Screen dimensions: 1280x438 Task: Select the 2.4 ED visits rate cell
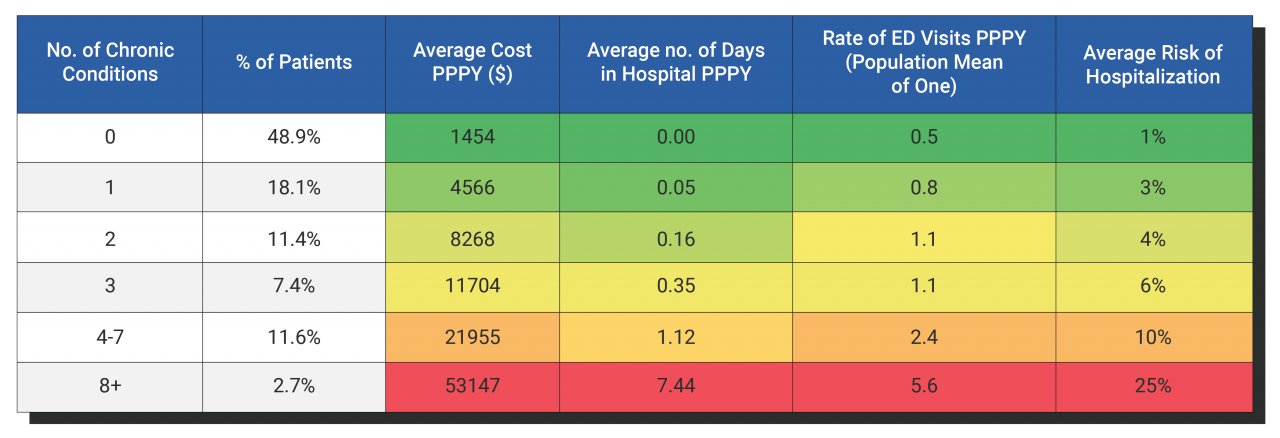tap(924, 337)
